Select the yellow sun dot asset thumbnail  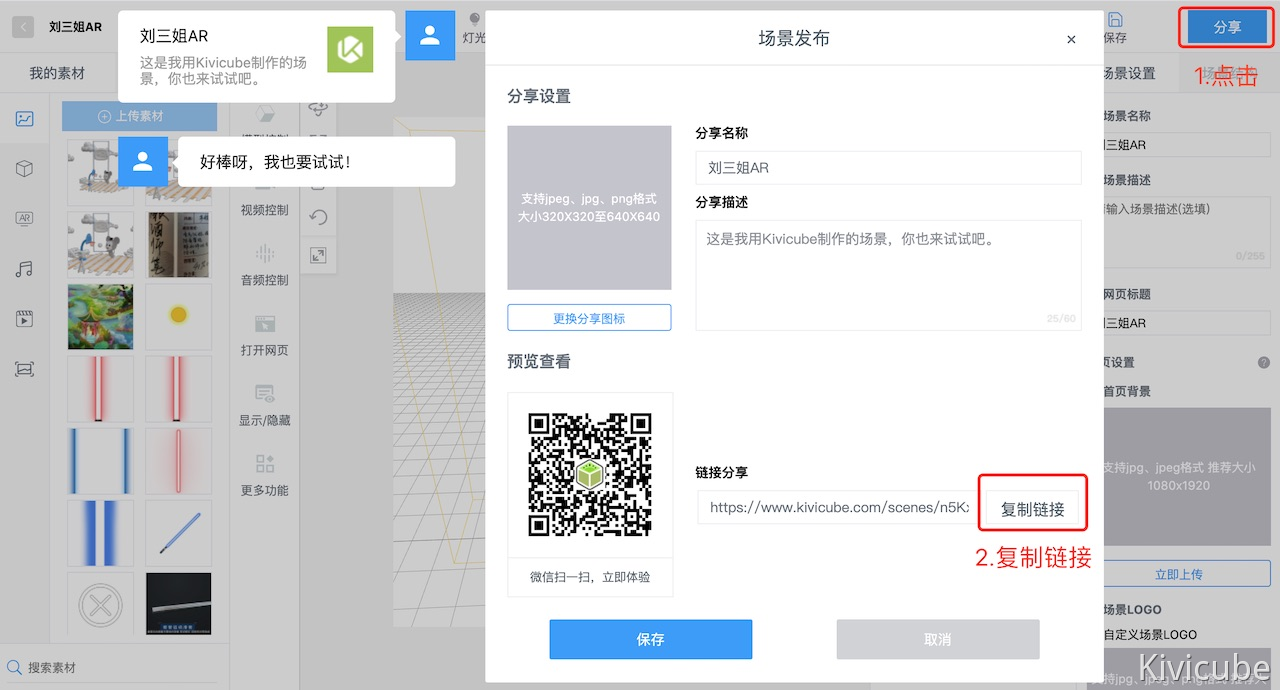pyautogui.click(x=178, y=316)
